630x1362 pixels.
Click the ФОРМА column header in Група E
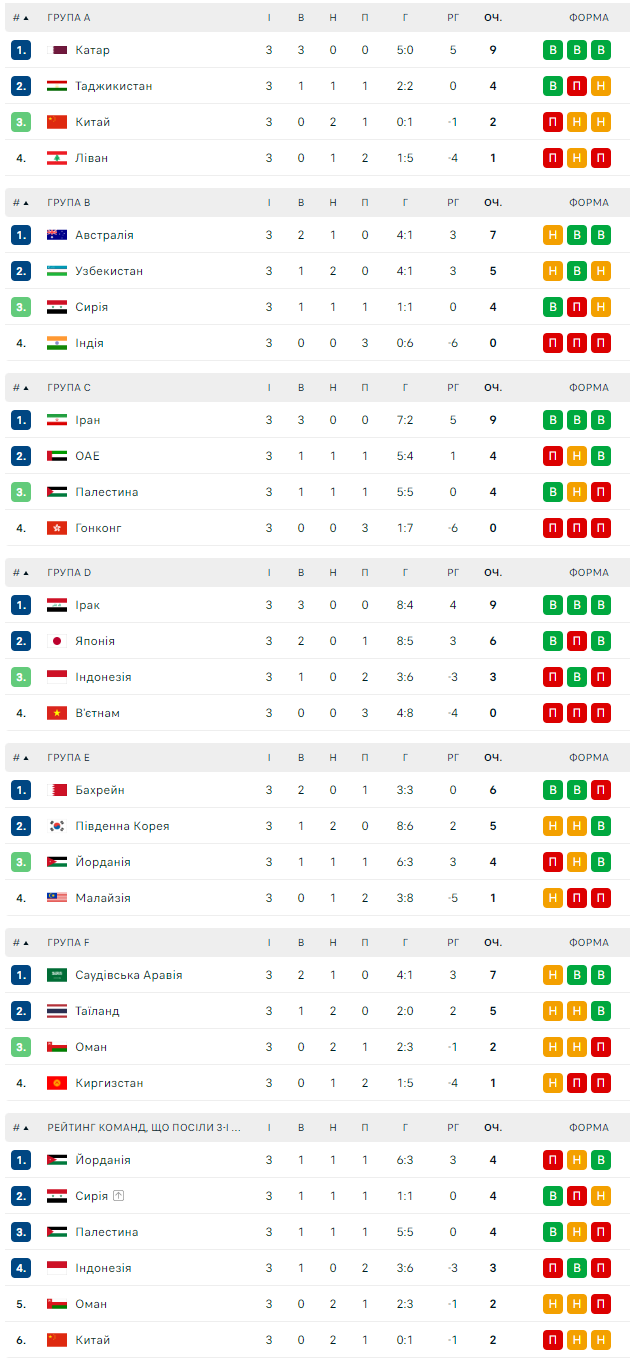589,758
